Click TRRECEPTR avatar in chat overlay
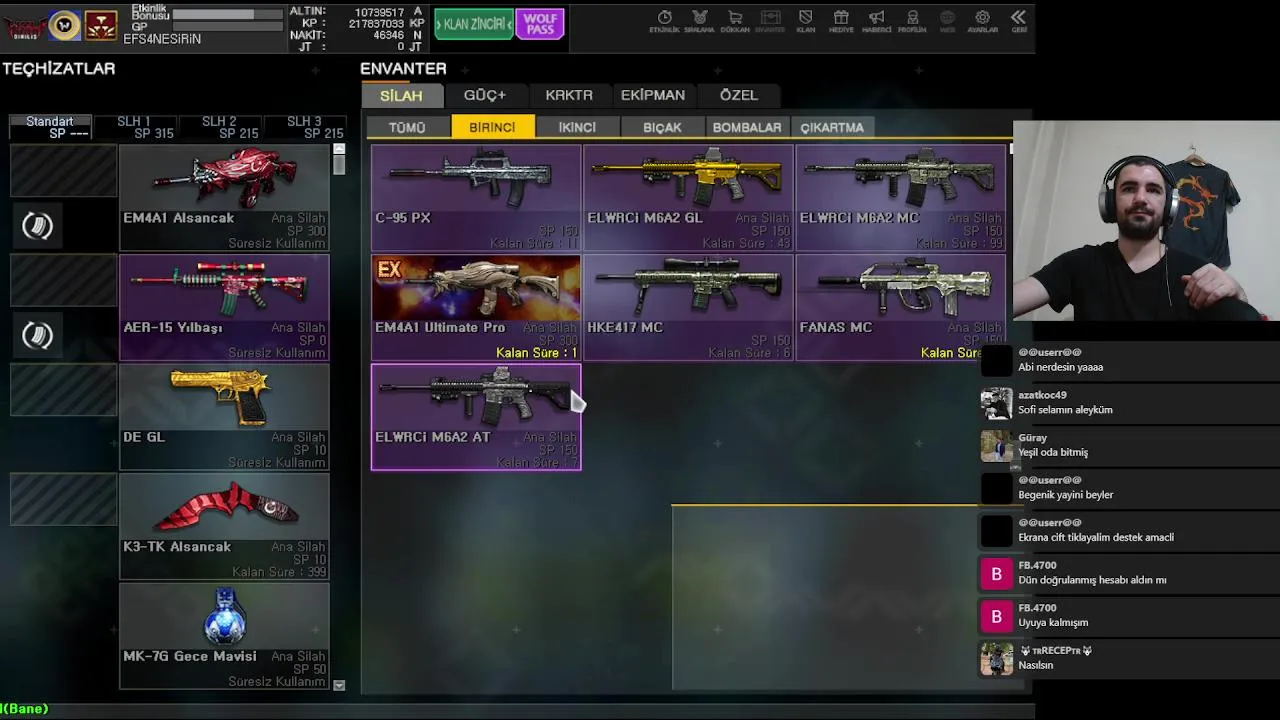This screenshot has height=720, width=1280. click(x=996, y=659)
